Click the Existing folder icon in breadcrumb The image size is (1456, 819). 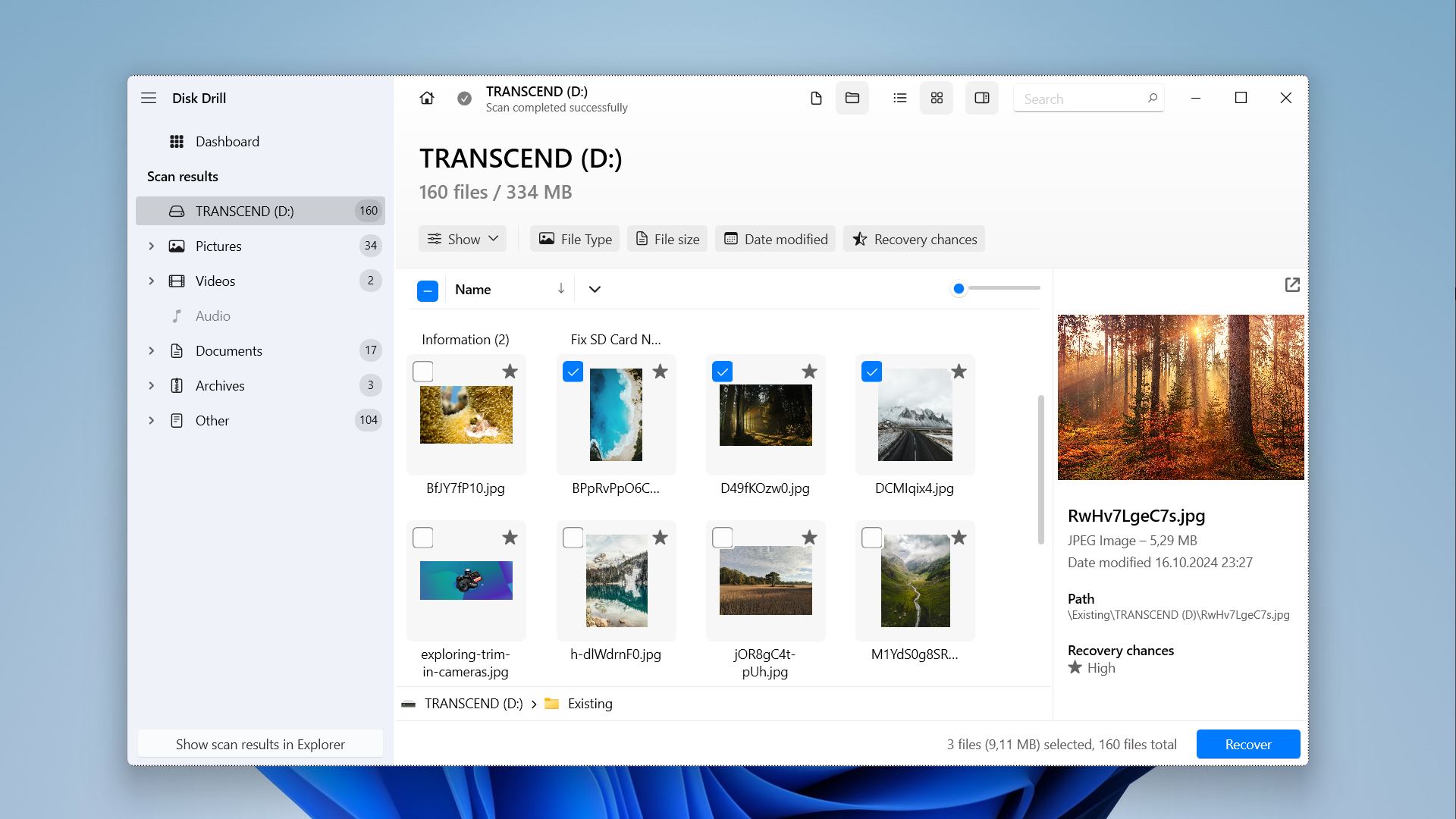[551, 704]
